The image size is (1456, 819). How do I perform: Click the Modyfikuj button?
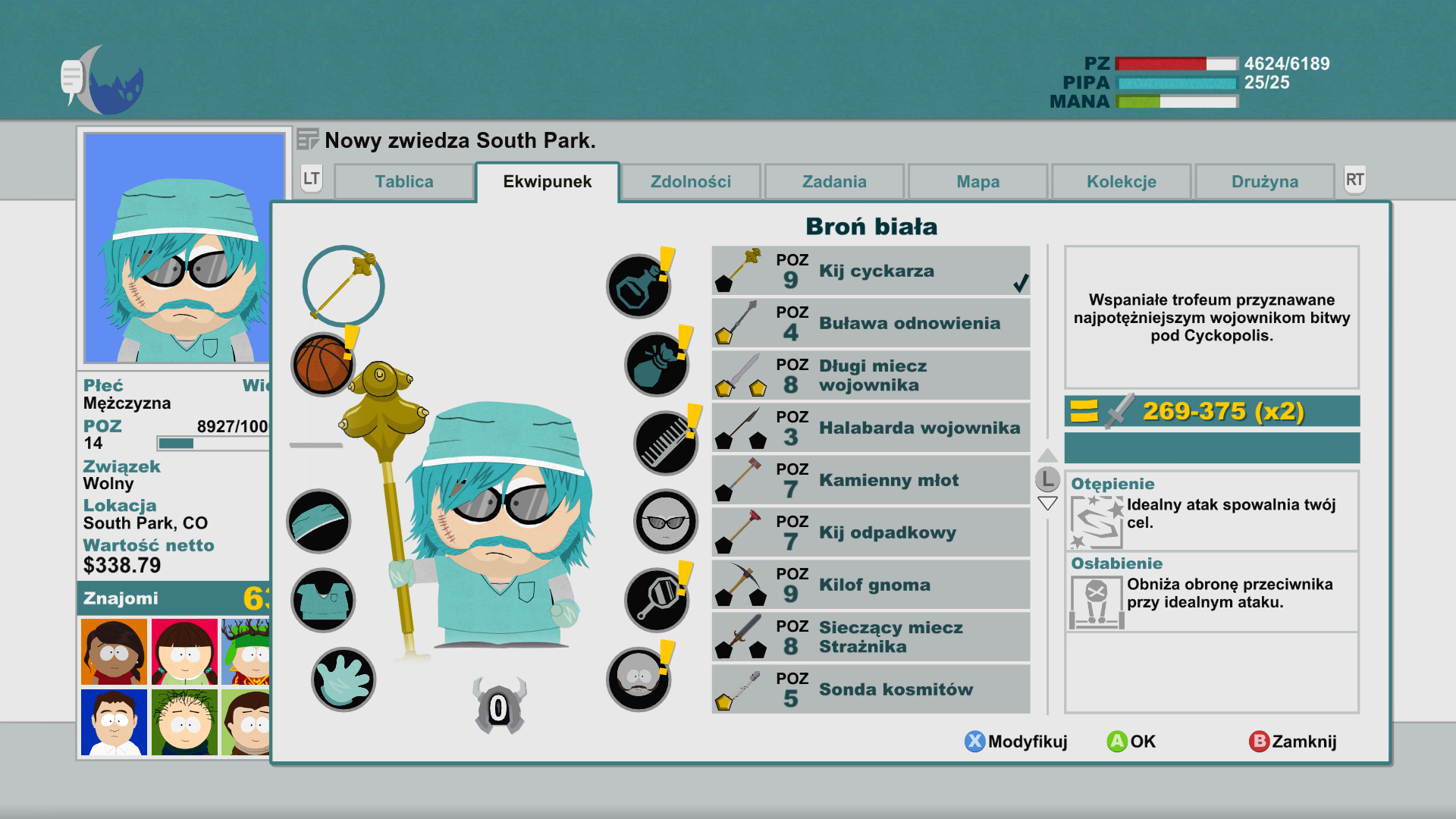tap(1016, 741)
